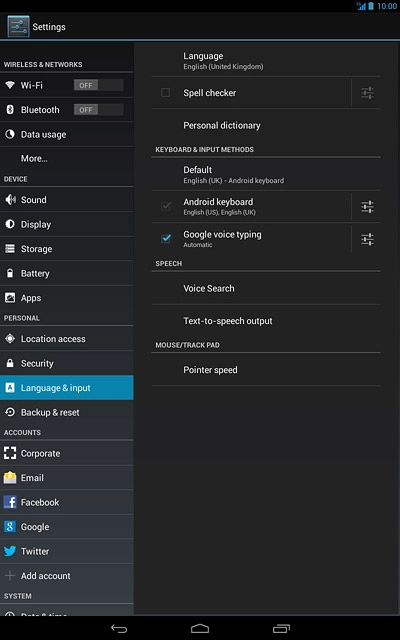Open Spell checker settings sliders icon

point(367,93)
